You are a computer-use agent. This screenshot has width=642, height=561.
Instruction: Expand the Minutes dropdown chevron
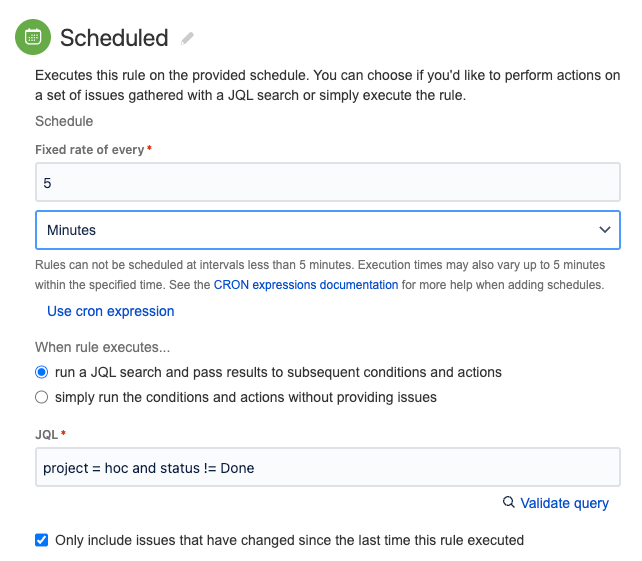(x=605, y=230)
